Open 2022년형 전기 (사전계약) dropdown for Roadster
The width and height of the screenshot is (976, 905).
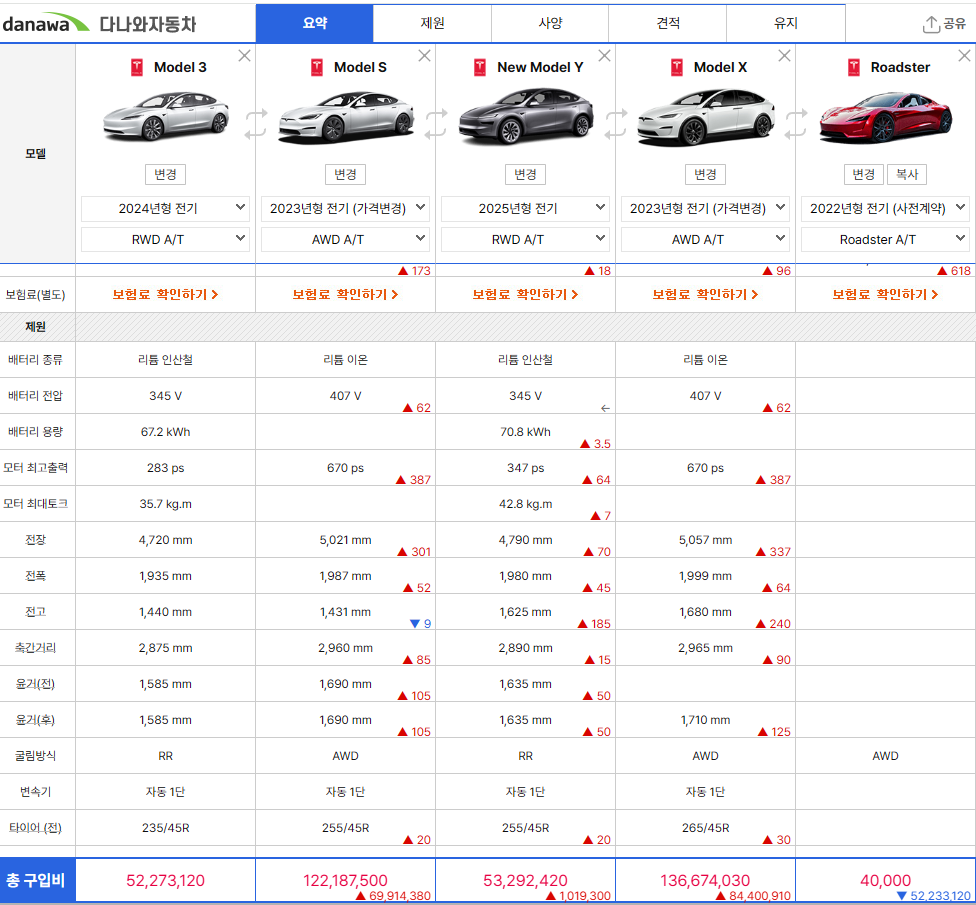point(885,209)
